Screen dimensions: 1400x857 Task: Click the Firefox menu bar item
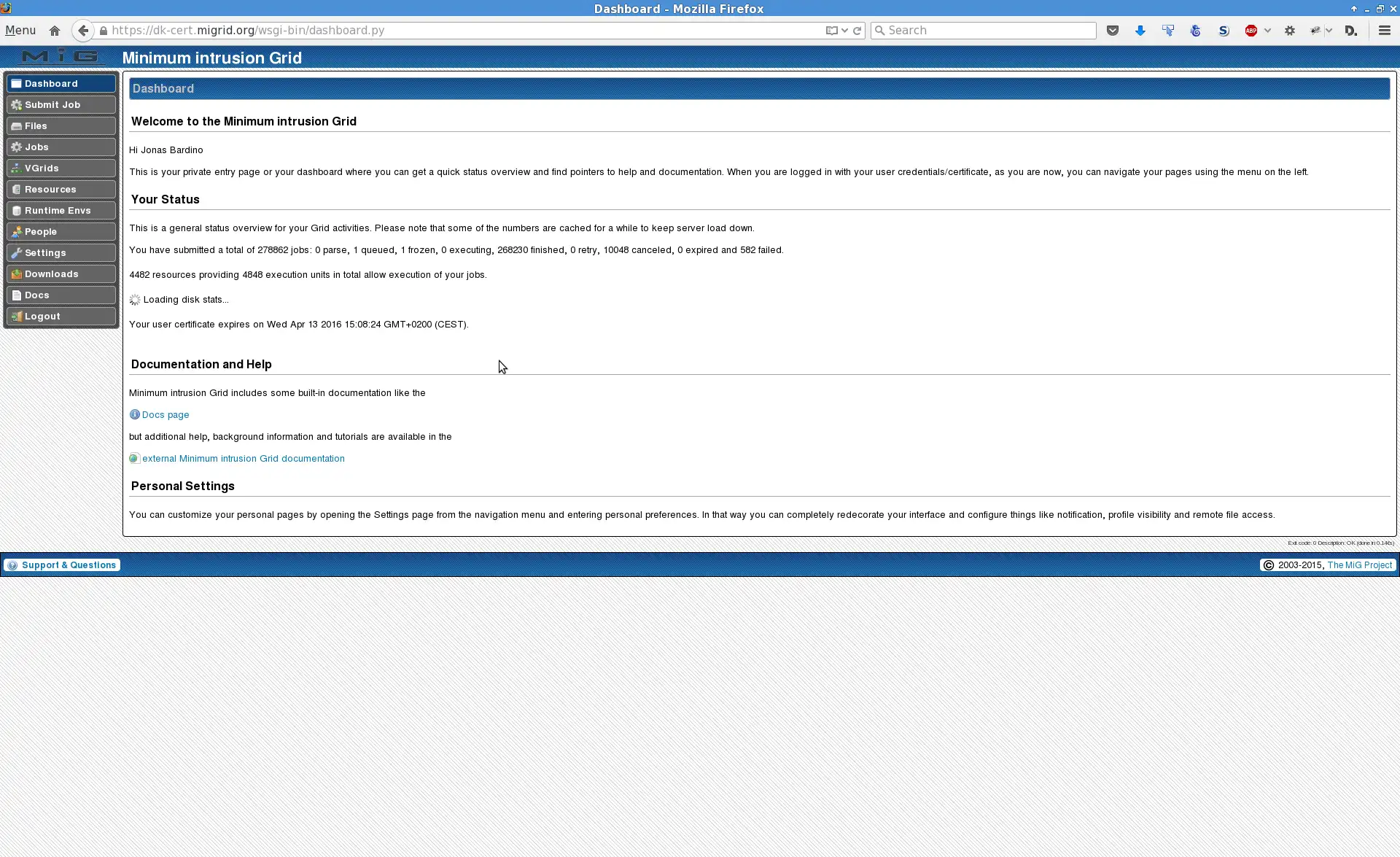tap(20, 30)
